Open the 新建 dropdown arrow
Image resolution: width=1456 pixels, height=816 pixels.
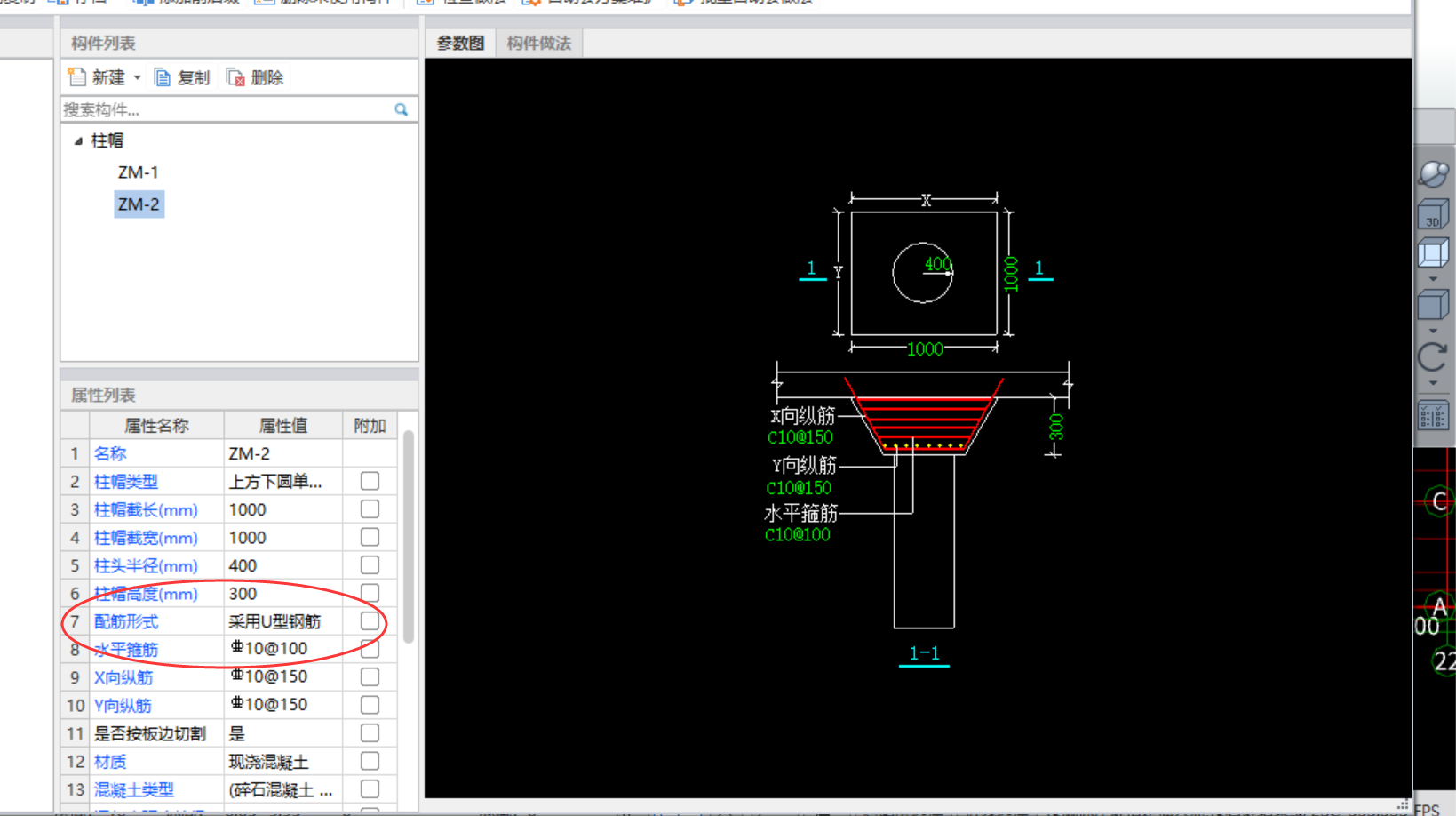coord(138,78)
